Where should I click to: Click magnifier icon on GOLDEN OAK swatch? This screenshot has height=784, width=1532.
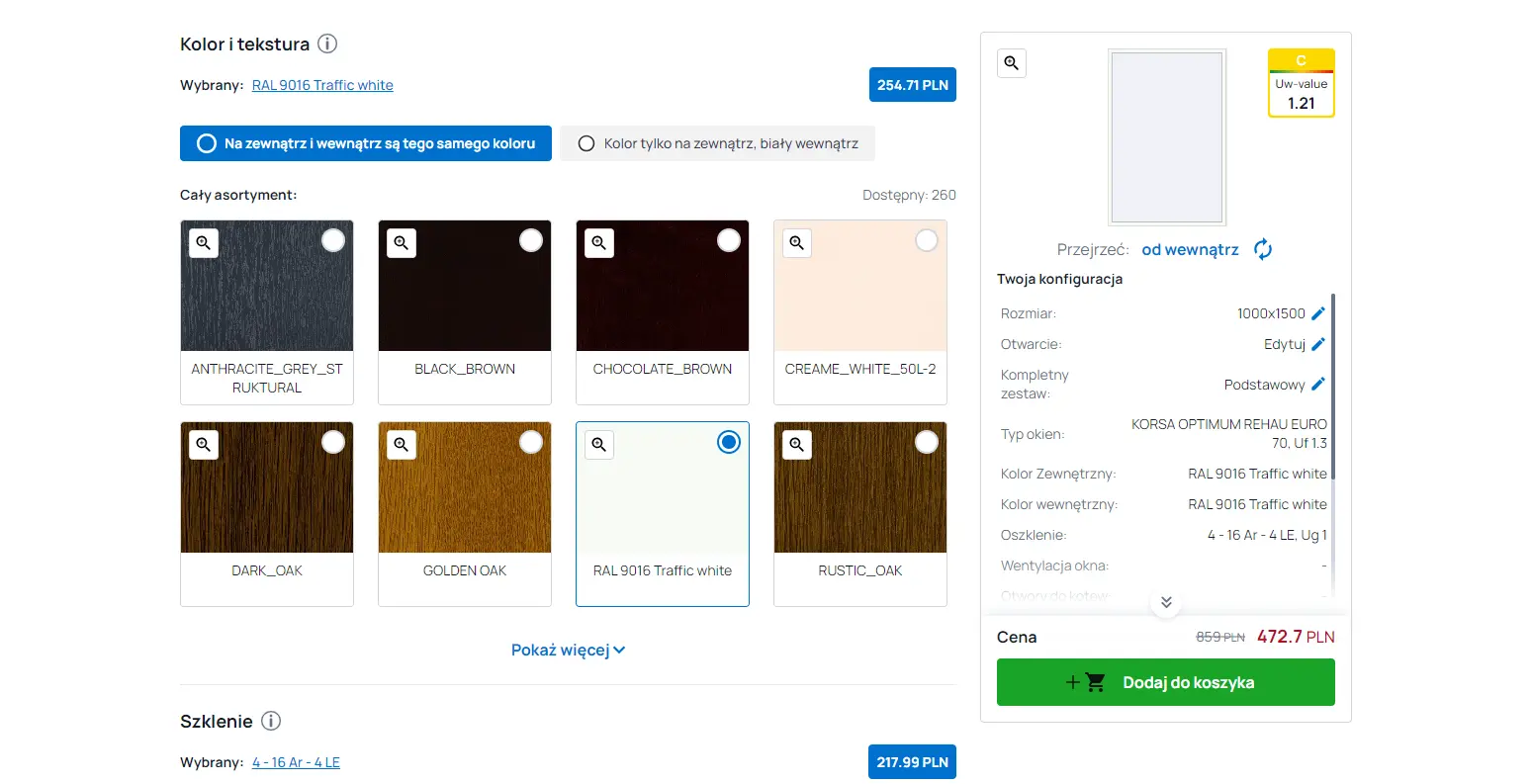tap(402, 445)
